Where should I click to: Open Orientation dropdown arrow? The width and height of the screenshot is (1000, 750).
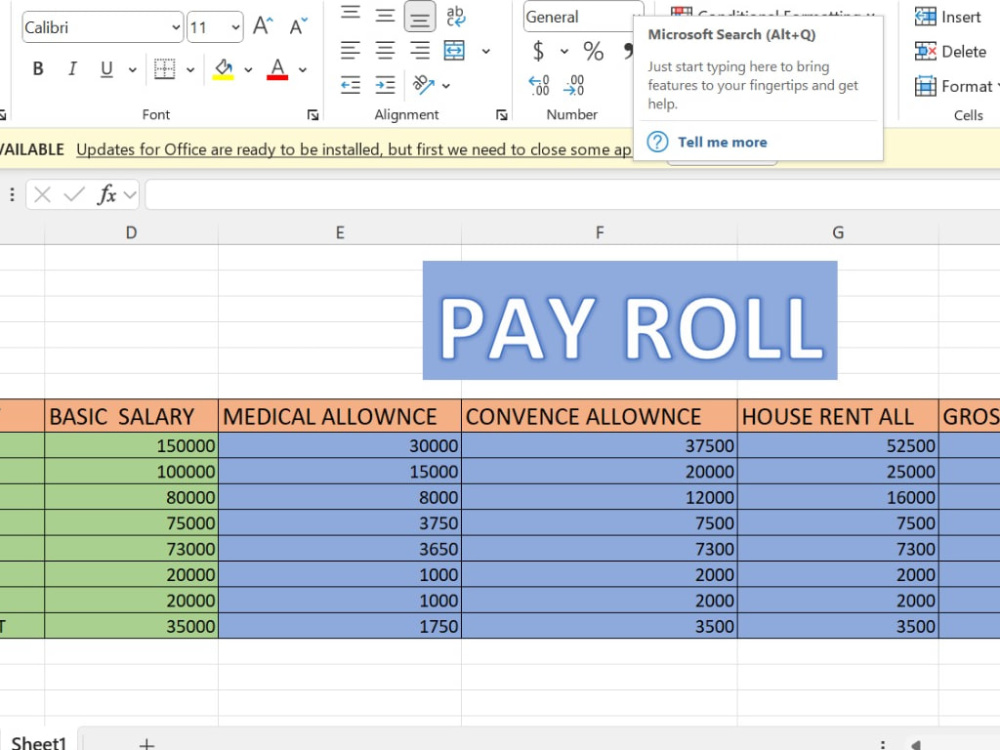[446, 85]
